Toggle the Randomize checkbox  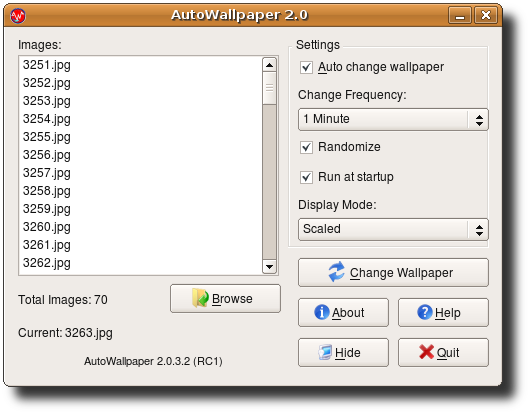tap(306, 147)
